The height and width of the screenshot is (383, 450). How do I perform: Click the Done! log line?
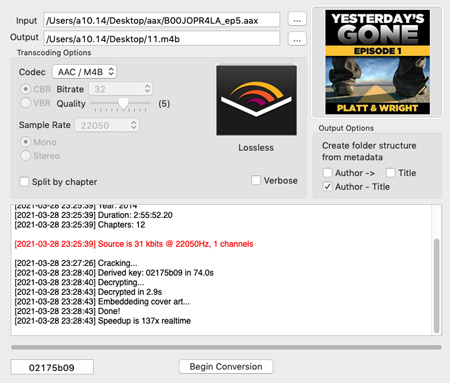tap(67, 311)
